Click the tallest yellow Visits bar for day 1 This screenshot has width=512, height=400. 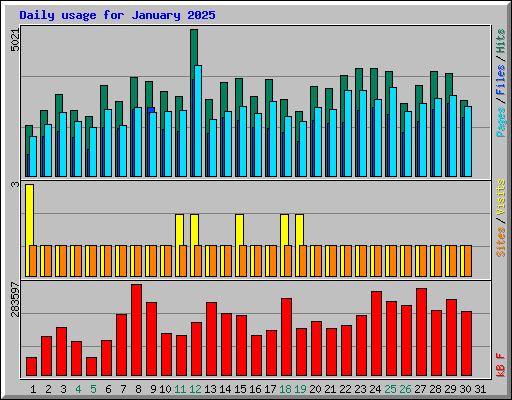[x=29, y=214]
